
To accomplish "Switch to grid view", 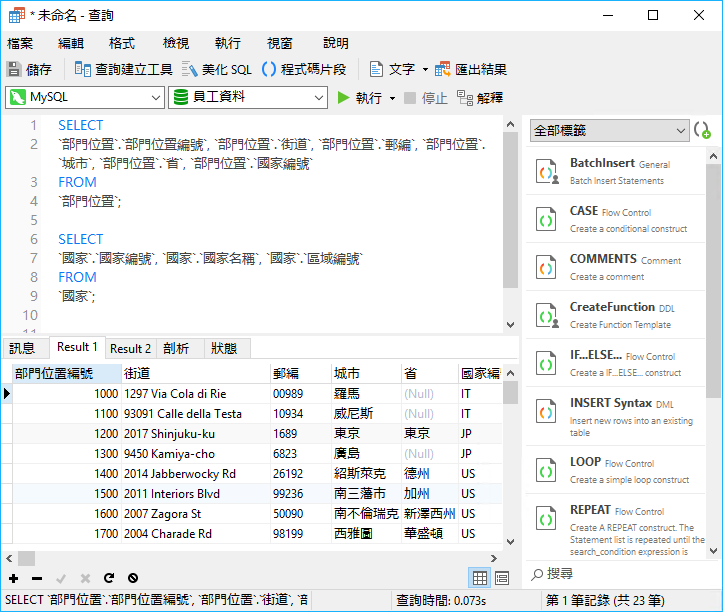I will pos(480,578).
